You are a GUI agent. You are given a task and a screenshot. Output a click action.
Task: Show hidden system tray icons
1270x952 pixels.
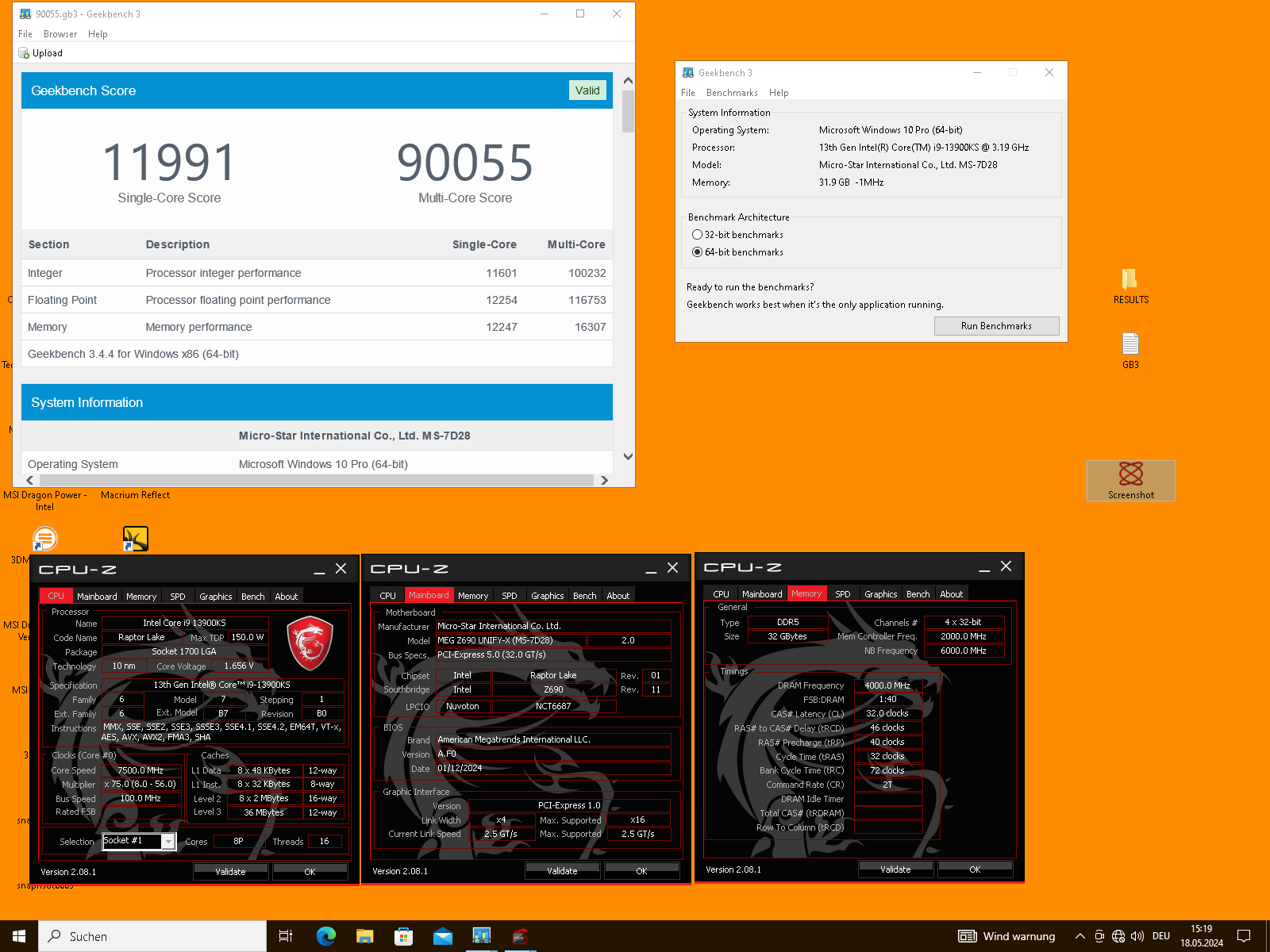1079,936
